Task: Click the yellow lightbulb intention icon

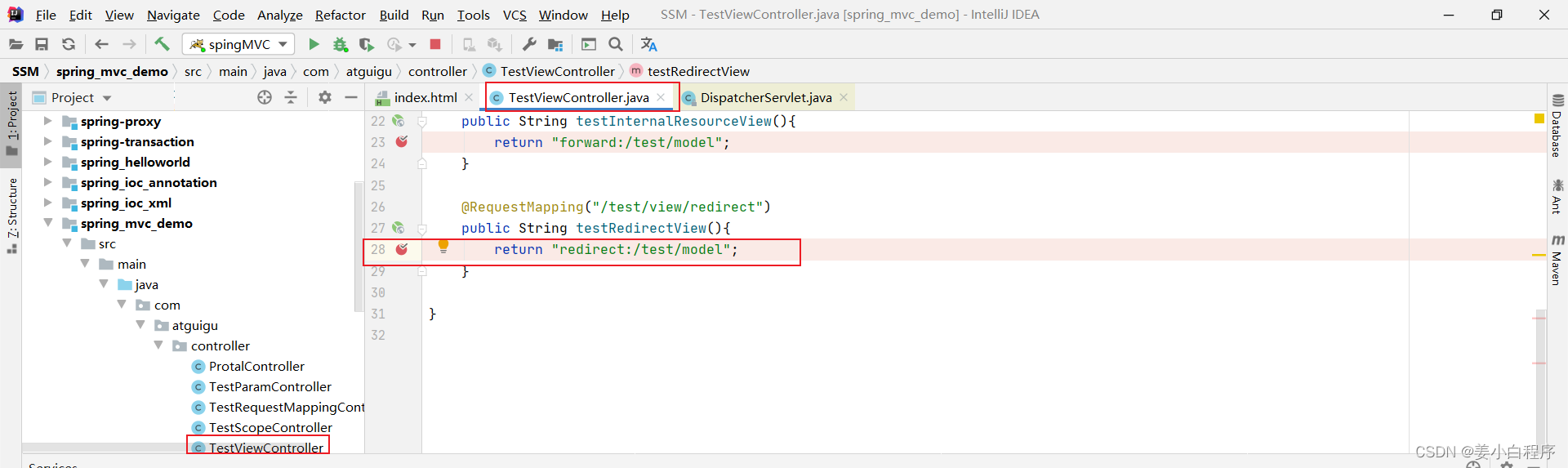Action: [x=443, y=246]
